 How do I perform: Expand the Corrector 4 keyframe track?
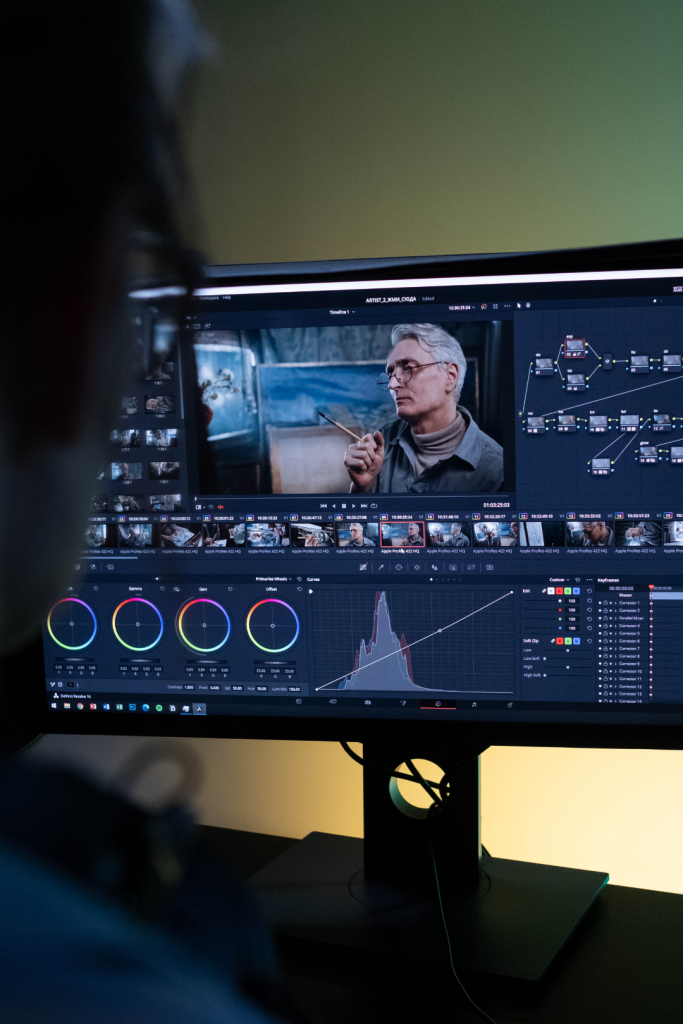[615, 626]
